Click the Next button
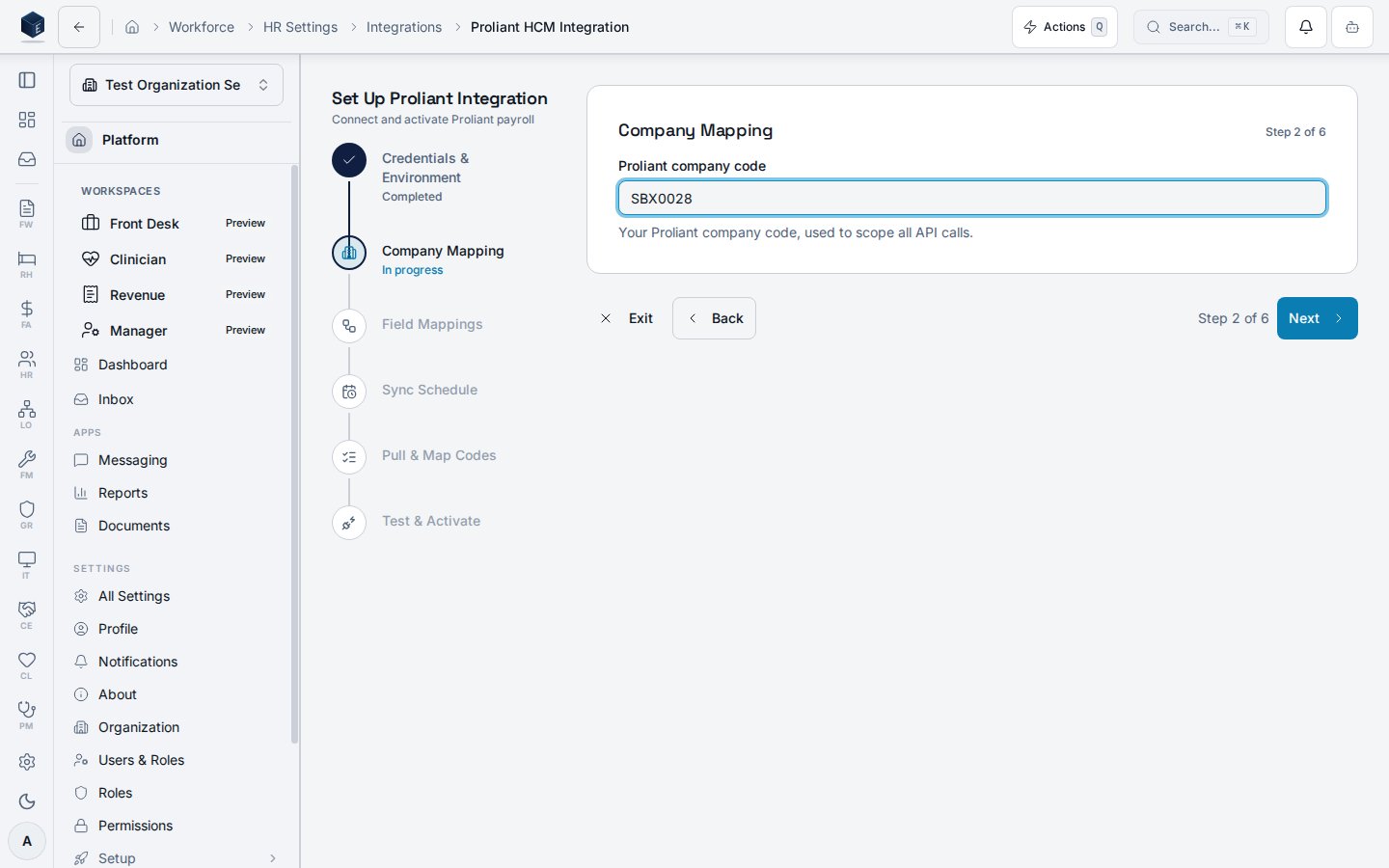The image size is (1389, 868). [x=1318, y=318]
